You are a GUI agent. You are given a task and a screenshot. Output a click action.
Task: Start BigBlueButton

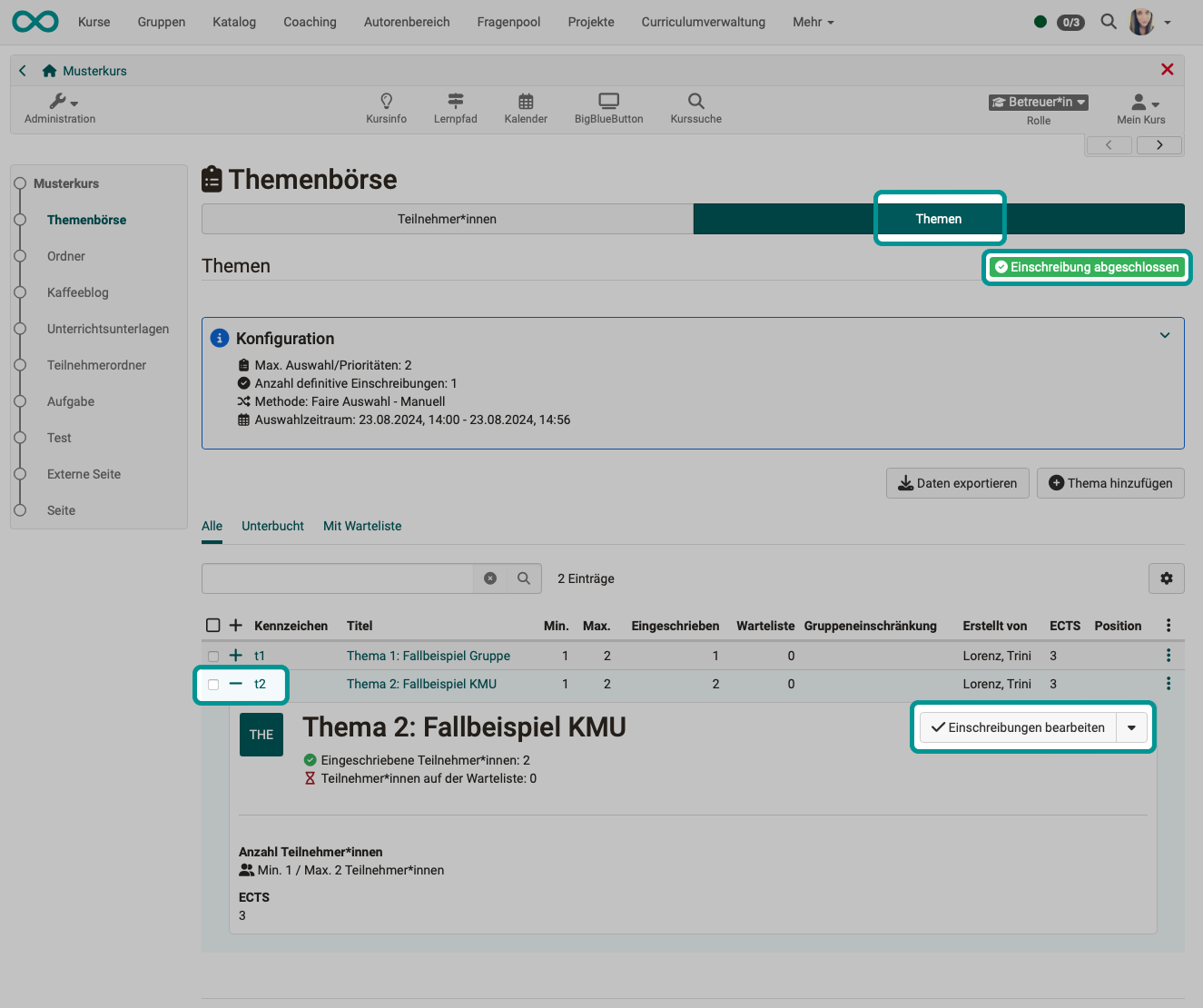tap(608, 108)
